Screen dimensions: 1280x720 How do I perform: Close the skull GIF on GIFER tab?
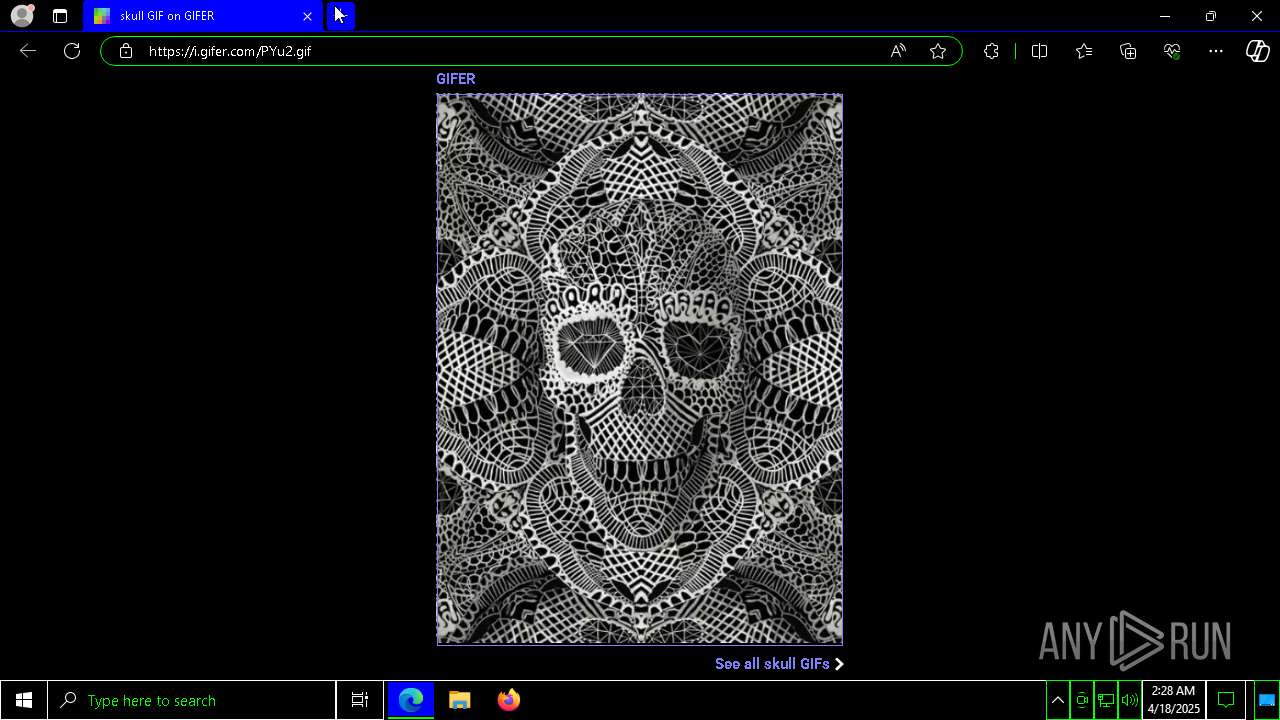307,16
